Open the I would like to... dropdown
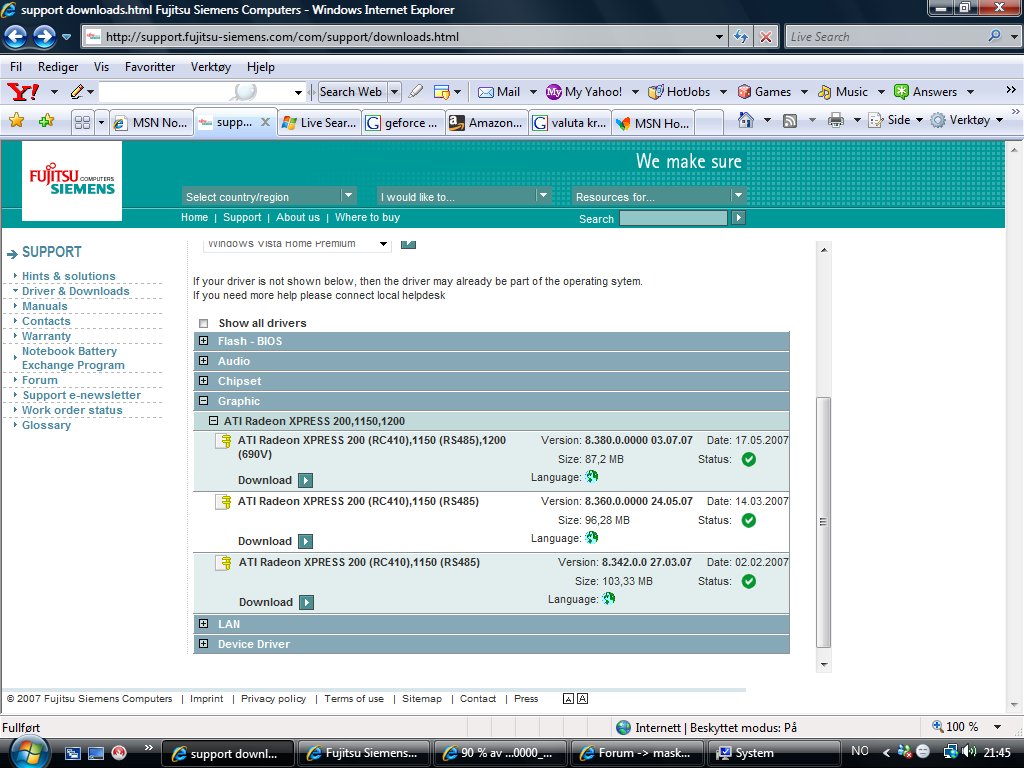This screenshot has height=768, width=1024. point(464,196)
